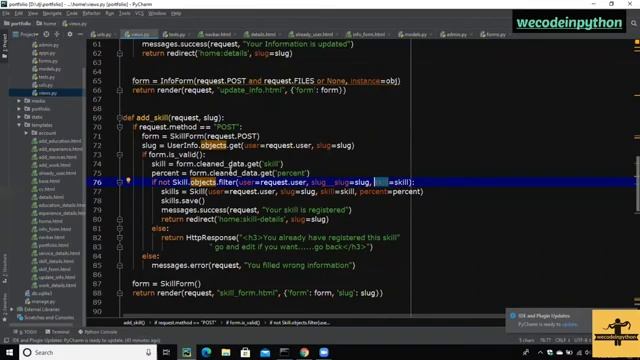Image resolution: width=640 pixels, height=360 pixels.
Task: Open the Run menu
Action: coord(109,13)
